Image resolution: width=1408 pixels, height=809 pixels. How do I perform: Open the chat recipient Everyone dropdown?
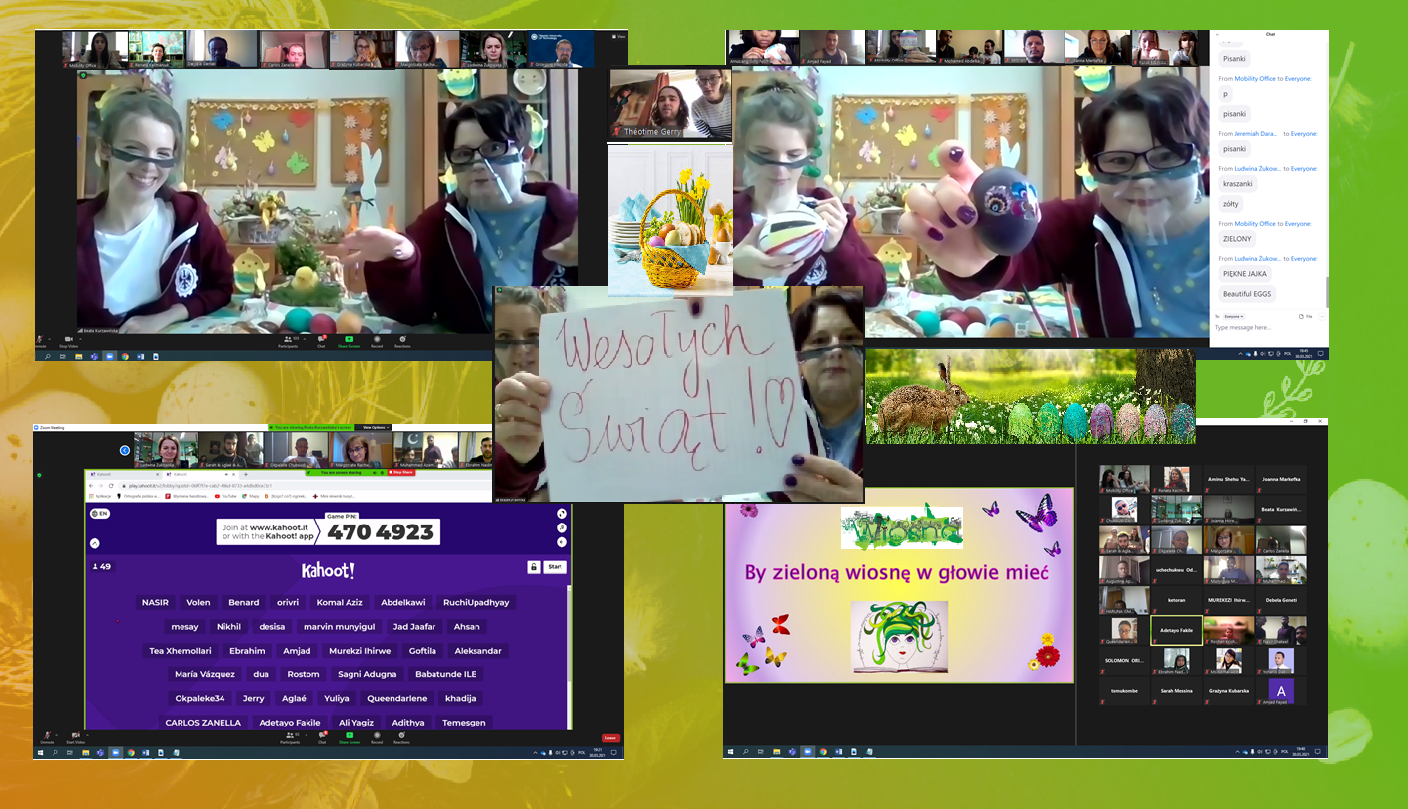click(x=1233, y=316)
